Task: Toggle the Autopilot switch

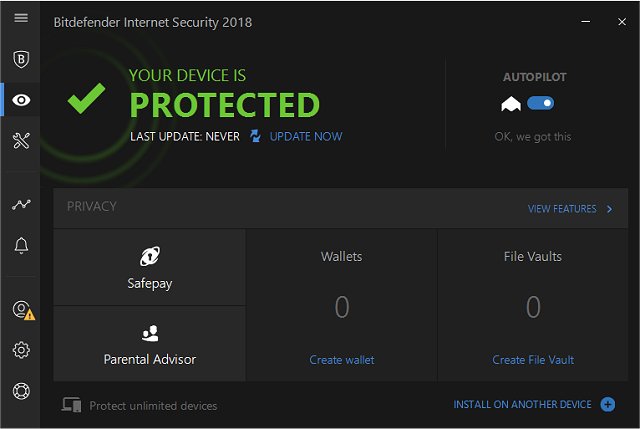Action: [540, 103]
